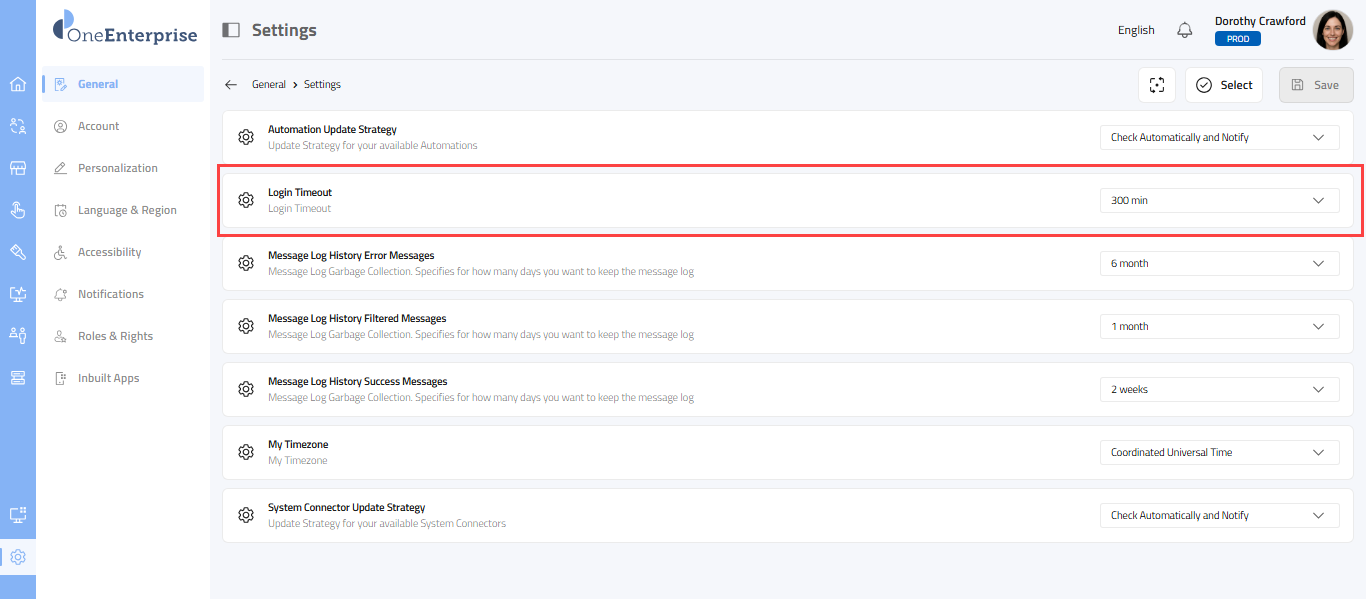Expand Message Log History Error Messages dropdown
This screenshot has width=1366, height=599.
(1219, 263)
